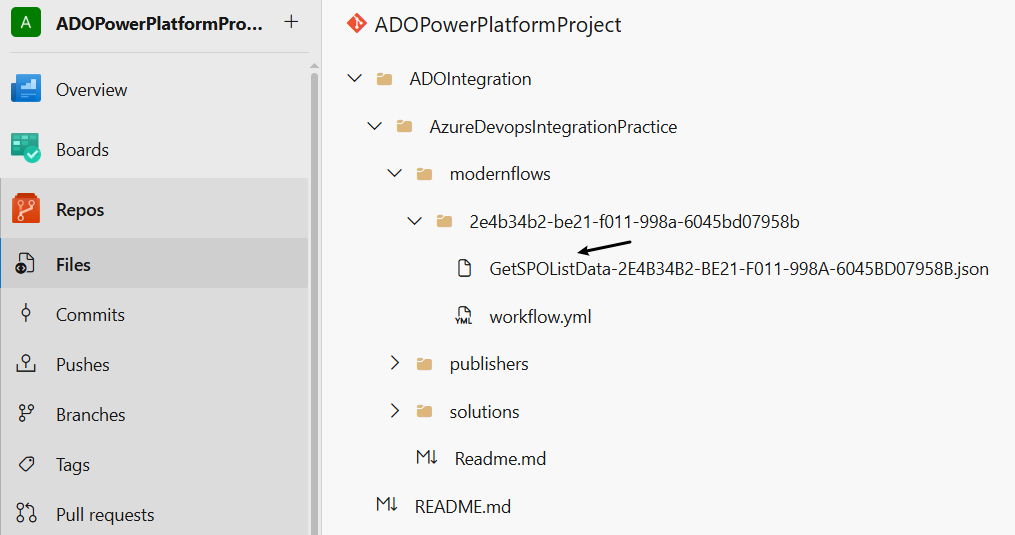1015x535 pixels.
Task: Click the Tags icon in the sidebar
Action: pyautogui.click(x=27, y=464)
